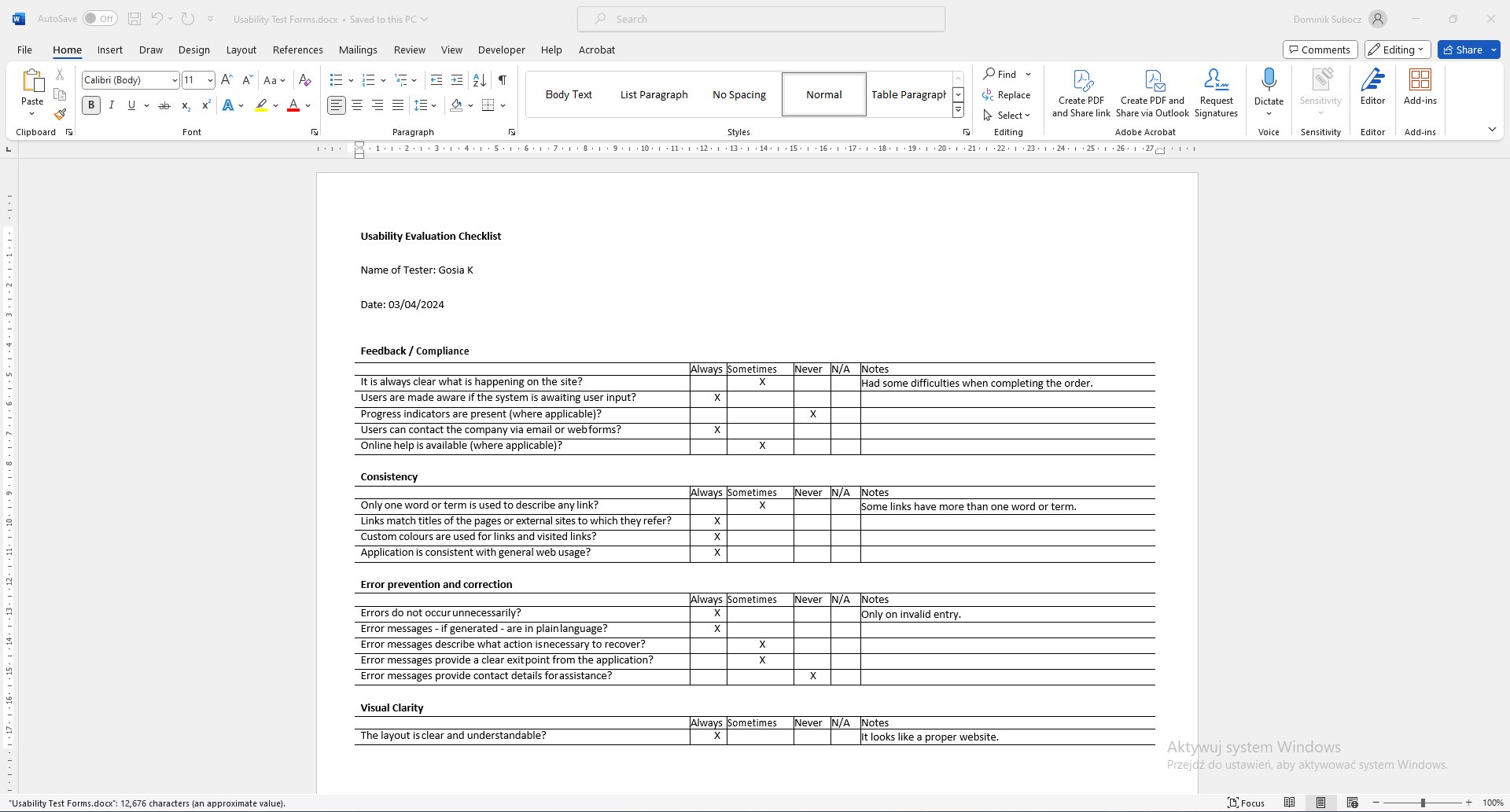Viewport: 1510px width, 812px height.
Task: Launch the Editor pane
Action: (x=1372, y=88)
